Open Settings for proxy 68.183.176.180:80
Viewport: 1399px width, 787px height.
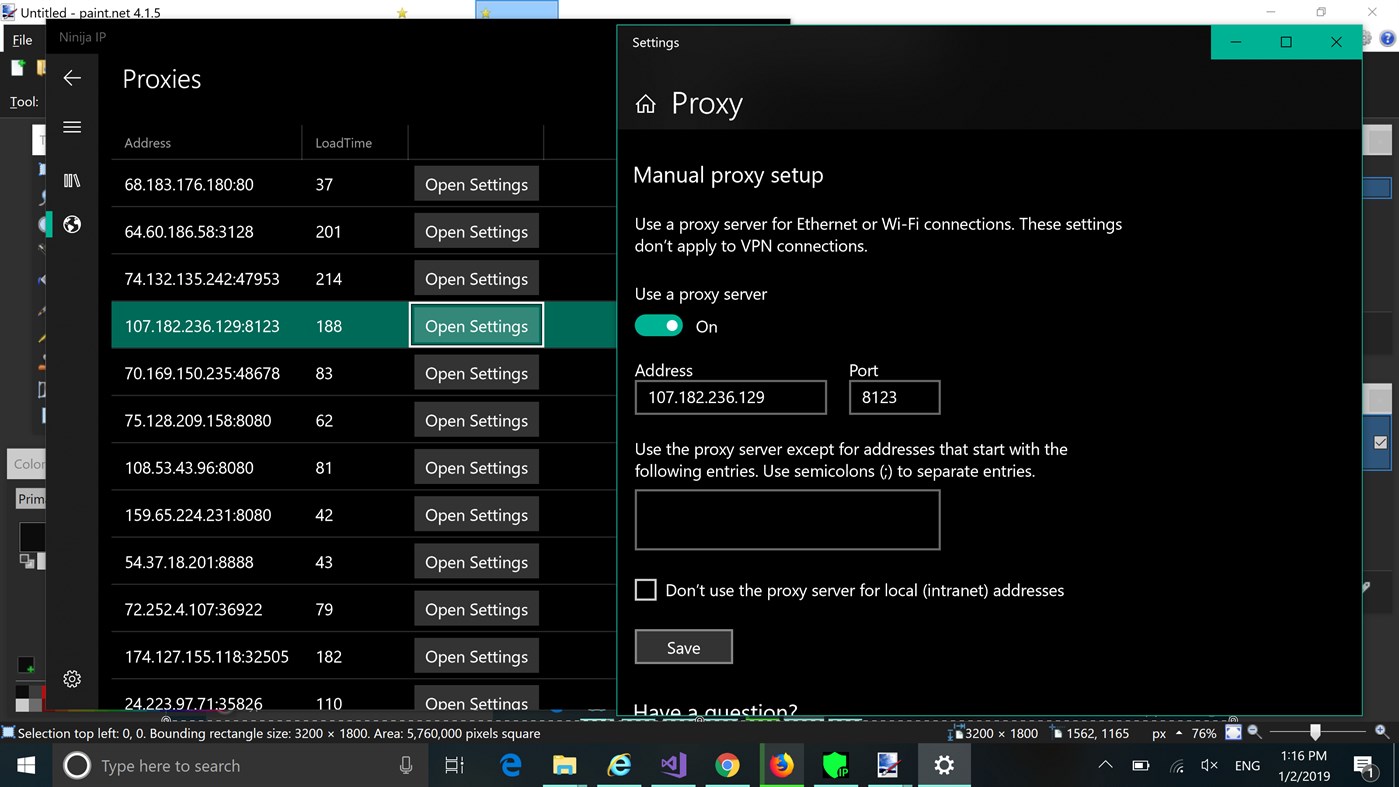476,184
